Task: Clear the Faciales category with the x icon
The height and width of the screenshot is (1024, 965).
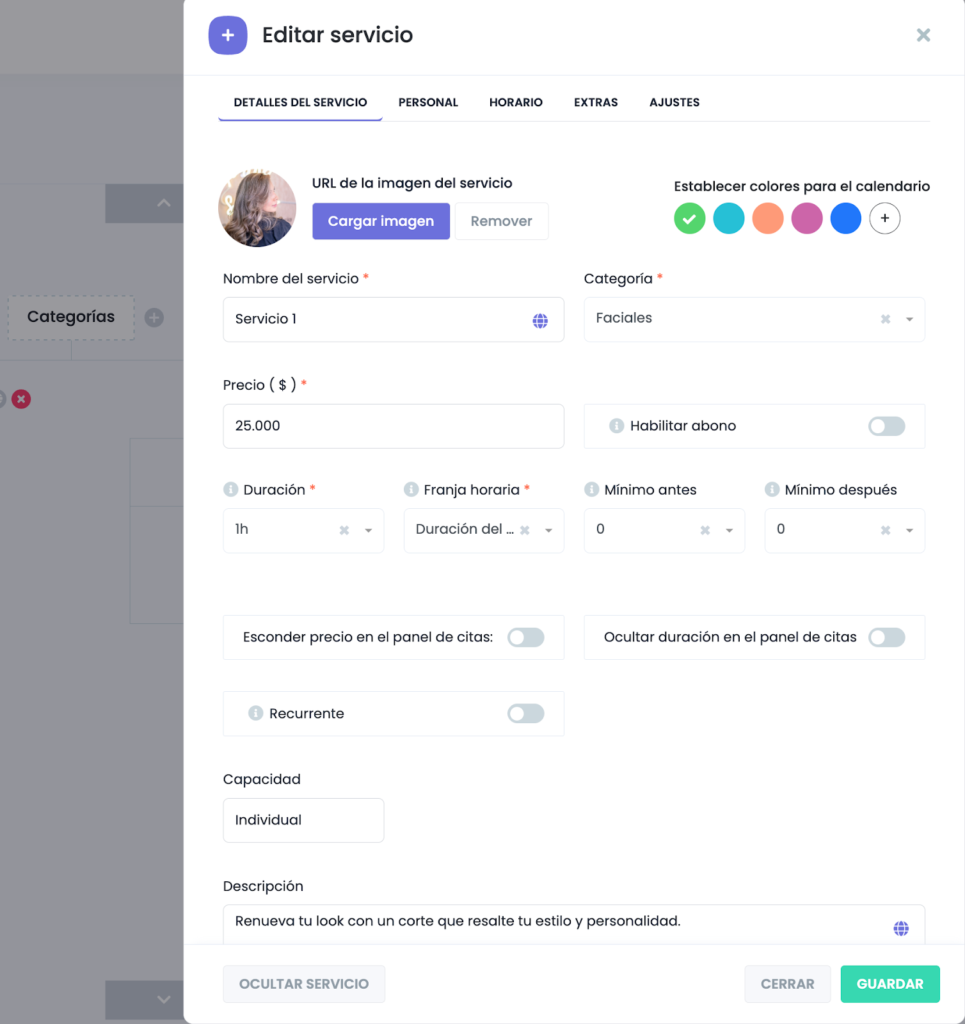Action: pyautogui.click(x=885, y=319)
